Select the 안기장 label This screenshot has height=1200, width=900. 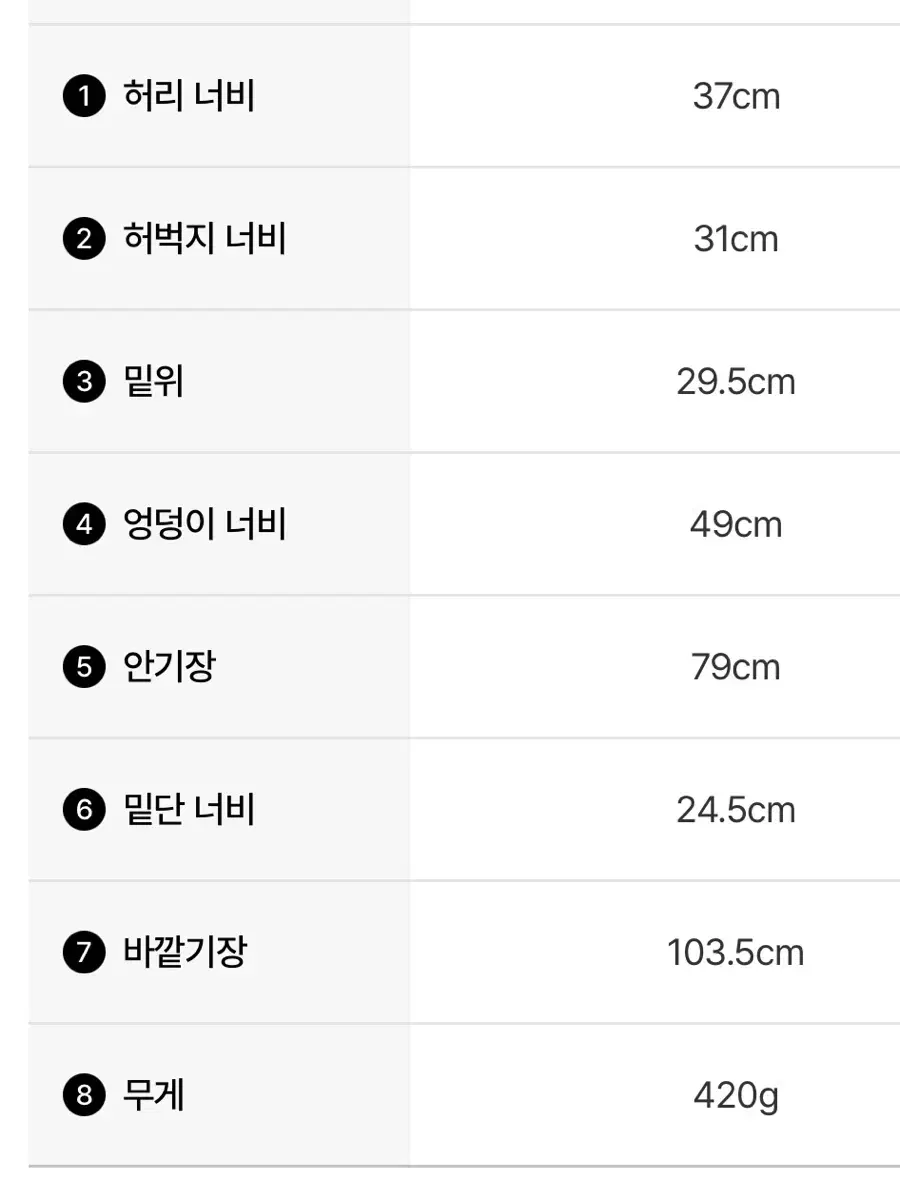[169, 667]
